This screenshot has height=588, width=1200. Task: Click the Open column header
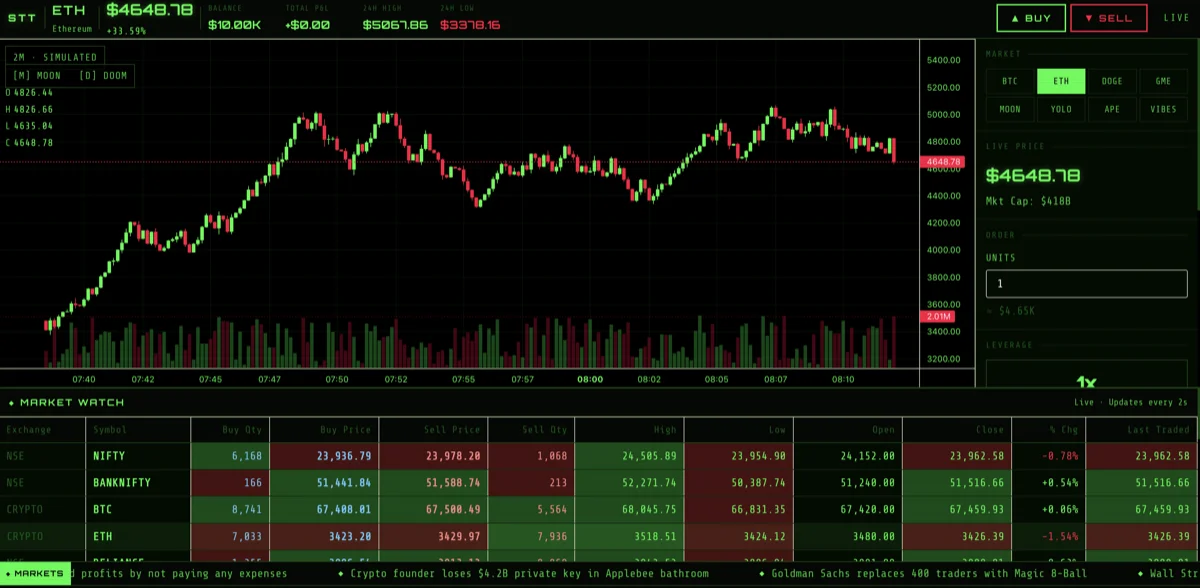848,430
